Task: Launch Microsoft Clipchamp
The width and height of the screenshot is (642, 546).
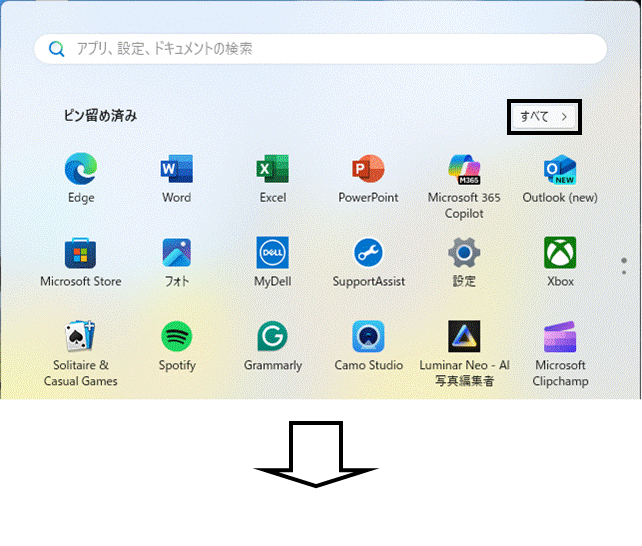Action: click(560, 354)
